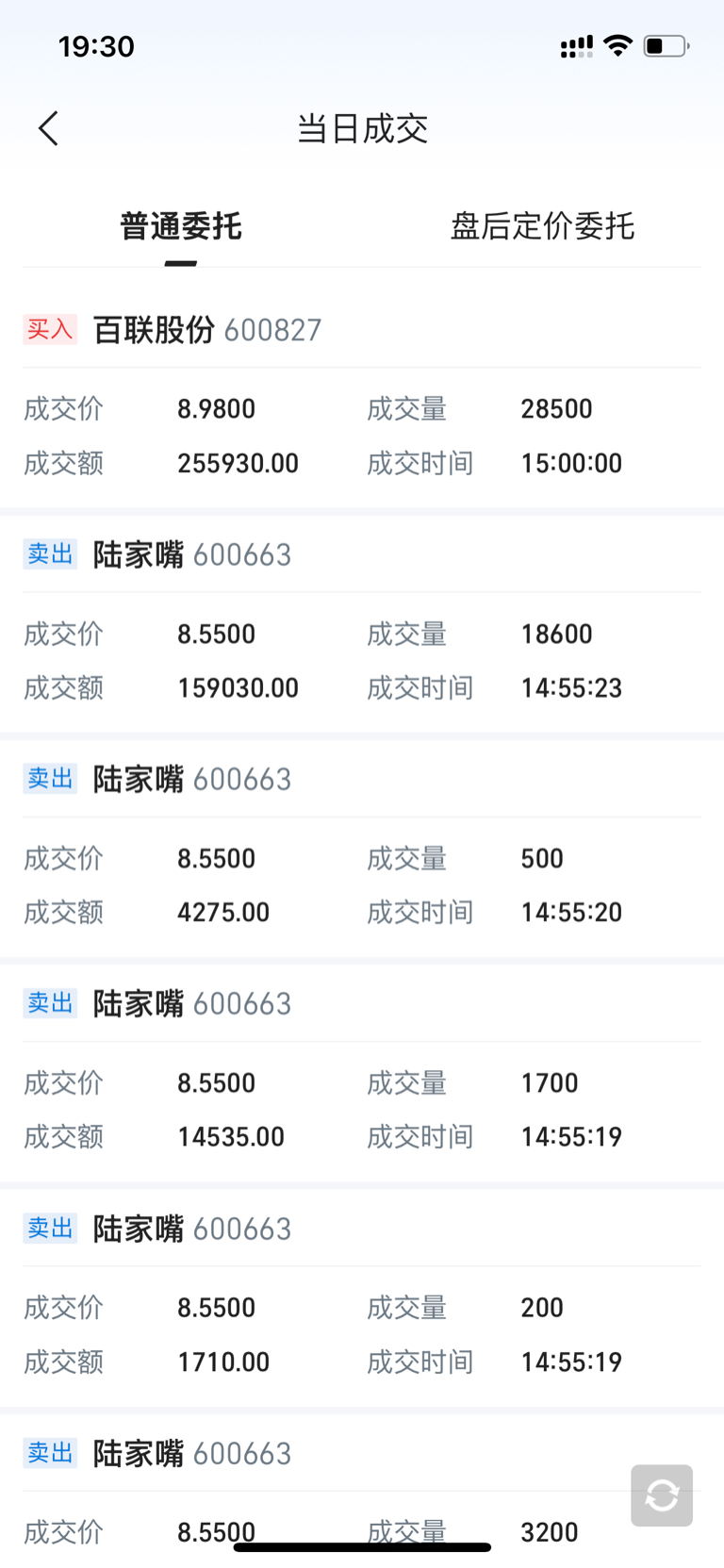Switch to the 盘后定价委托 tab
The height and width of the screenshot is (1568, 724).
point(542,226)
